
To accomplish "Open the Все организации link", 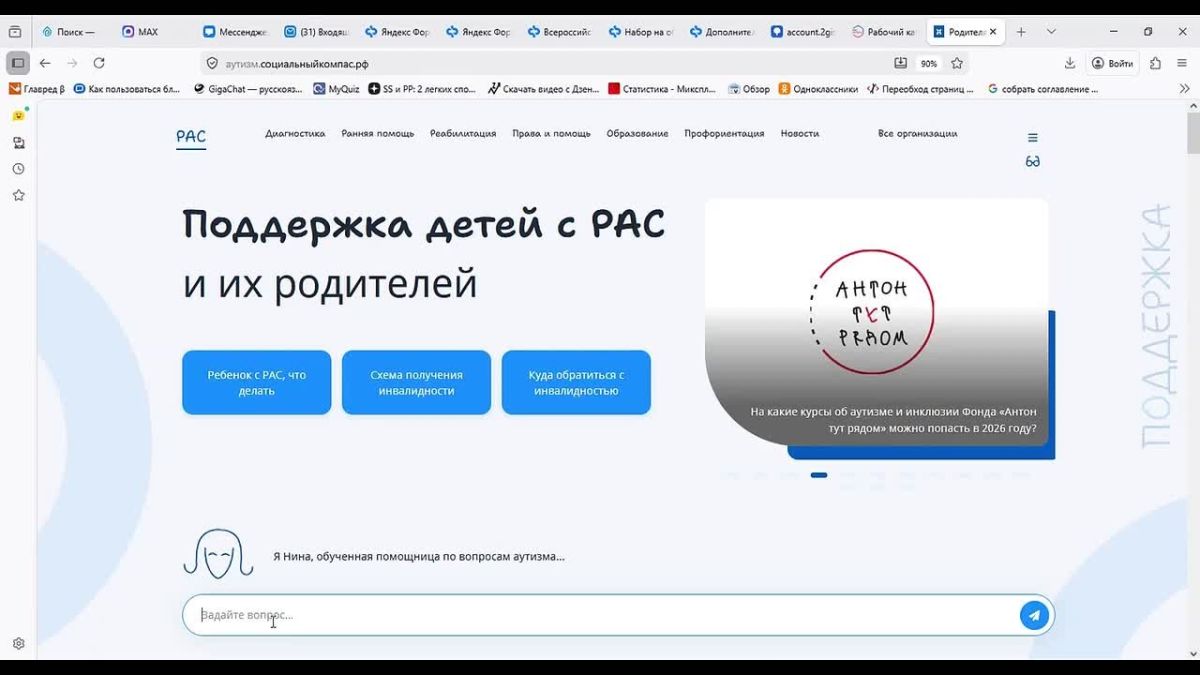I will point(917,133).
